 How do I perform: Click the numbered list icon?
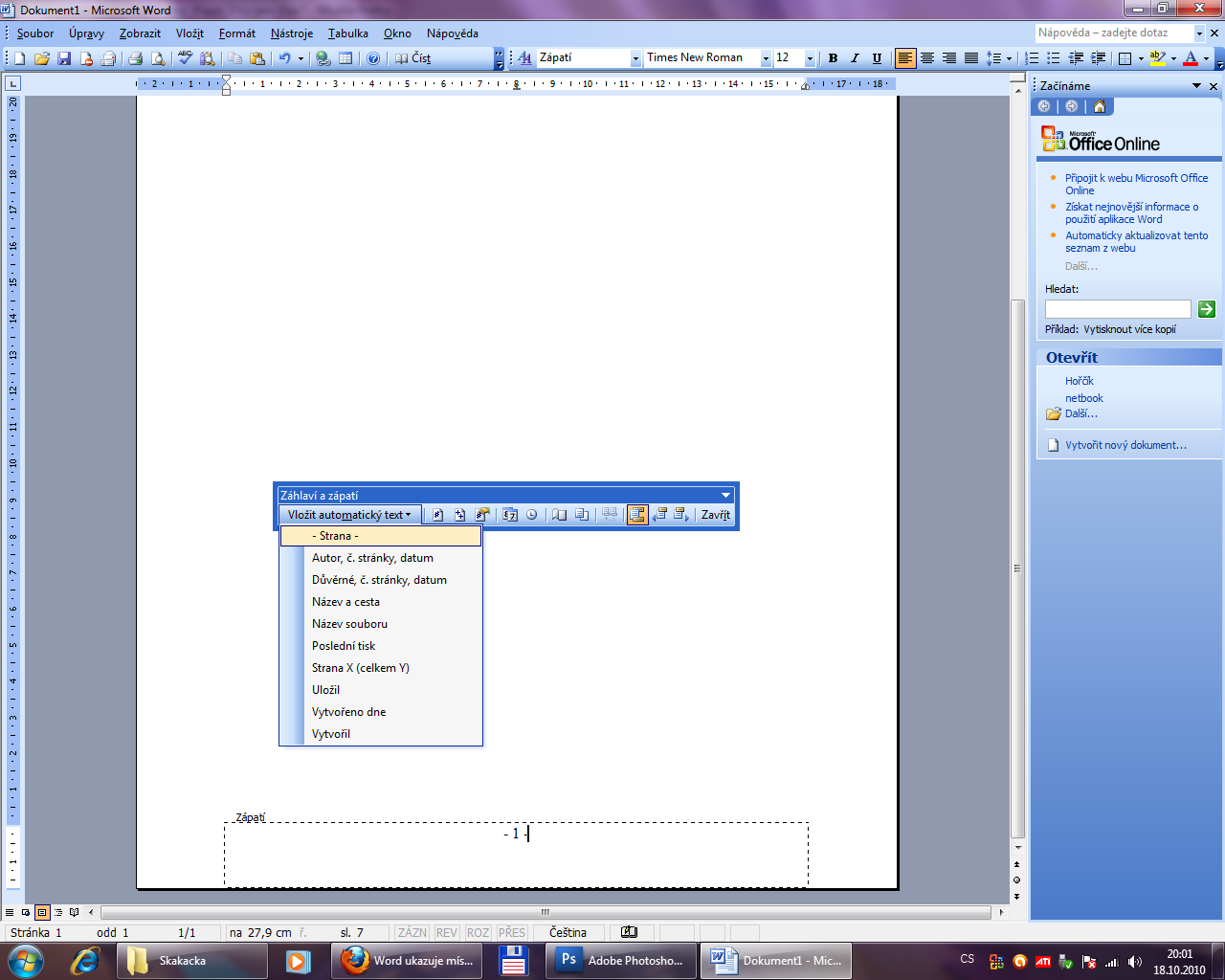click(1032, 58)
